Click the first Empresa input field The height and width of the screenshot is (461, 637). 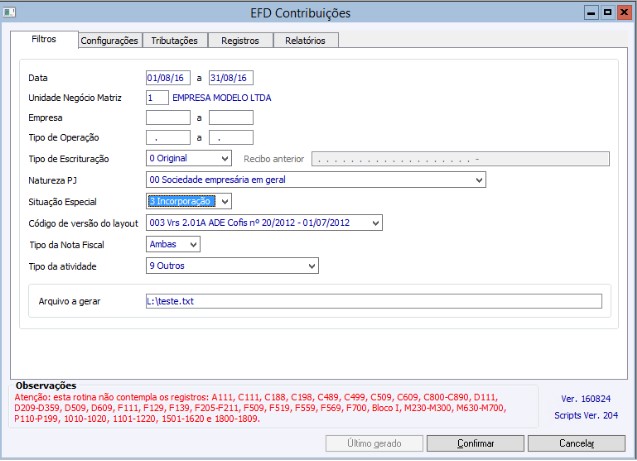pos(168,117)
